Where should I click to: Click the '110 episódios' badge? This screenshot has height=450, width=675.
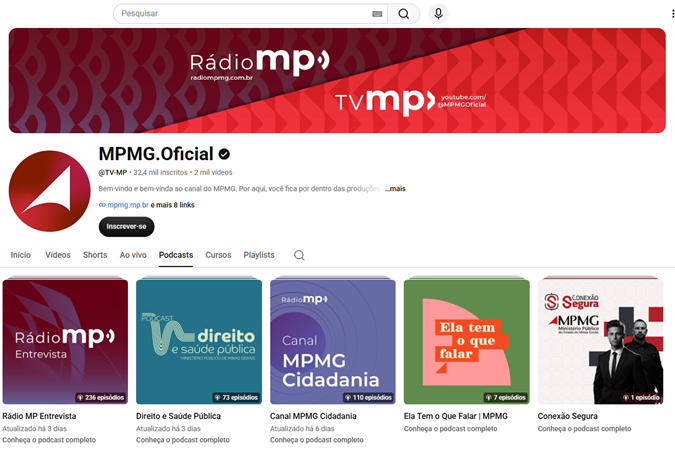368,397
